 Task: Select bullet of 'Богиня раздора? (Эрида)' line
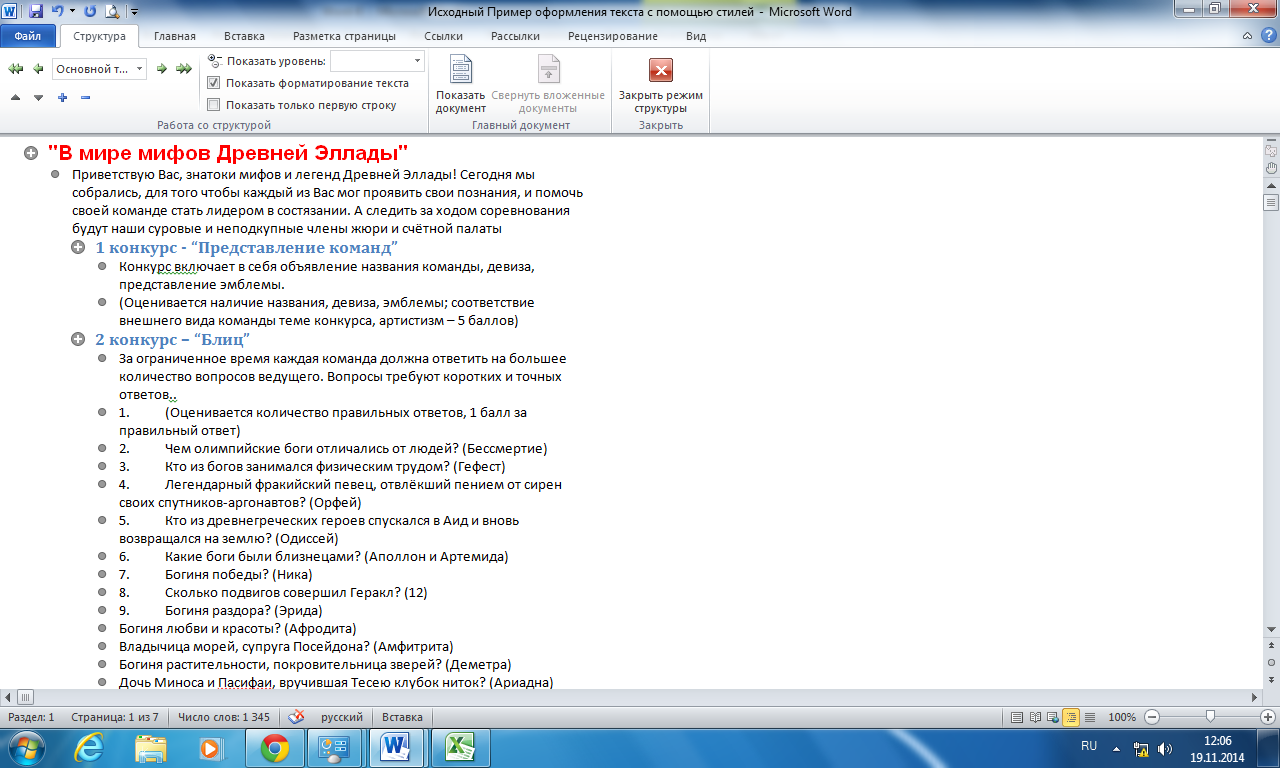tap(102, 610)
